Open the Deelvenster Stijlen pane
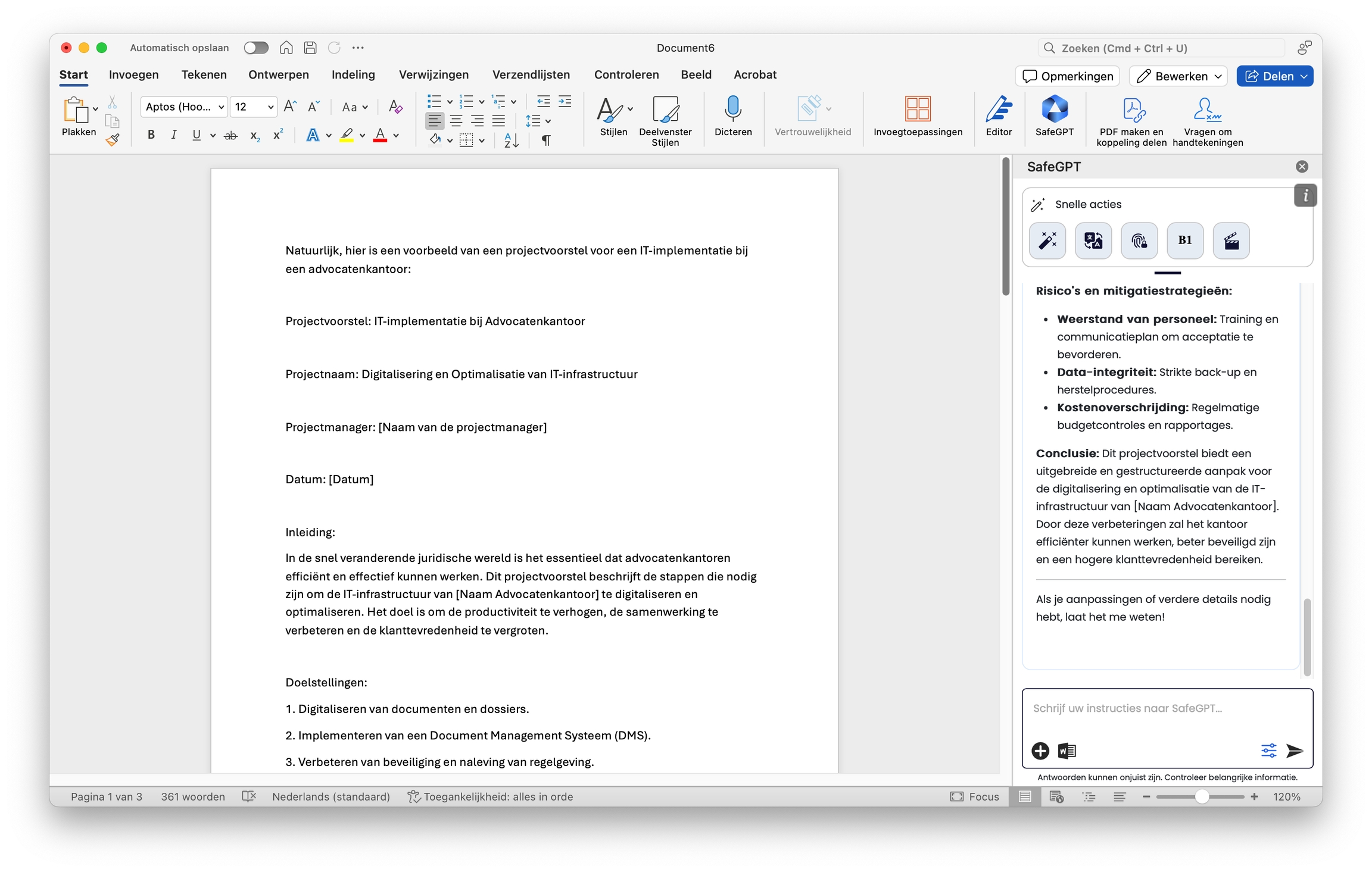This screenshot has height=872, width=1372. (665, 121)
